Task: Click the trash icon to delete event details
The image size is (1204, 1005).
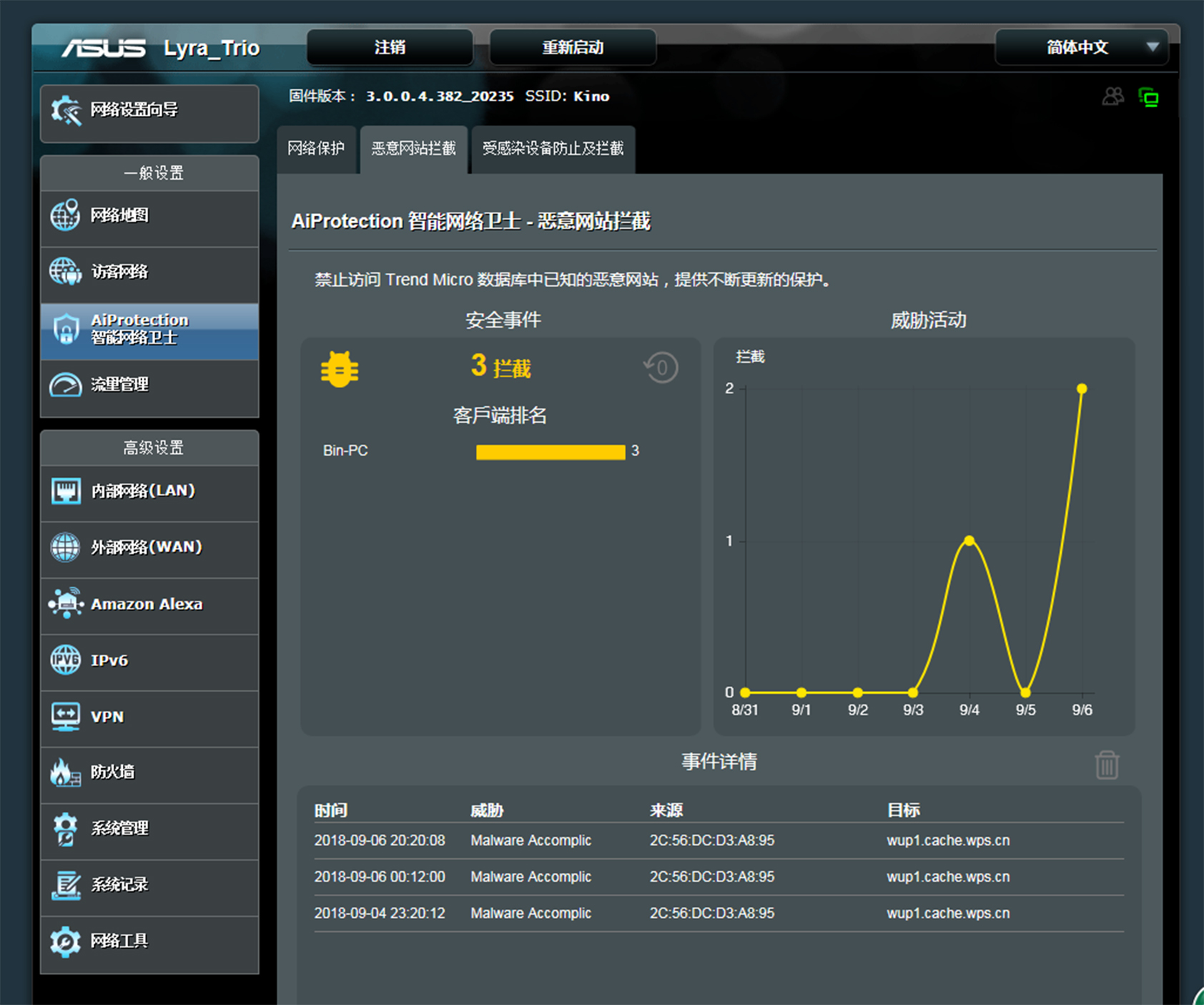Action: pyautogui.click(x=1107, y=765)
